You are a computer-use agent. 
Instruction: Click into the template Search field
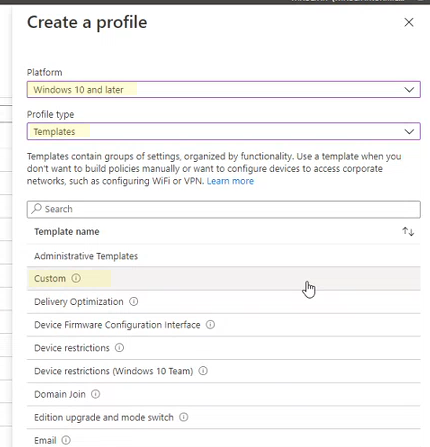coord(224,209)
